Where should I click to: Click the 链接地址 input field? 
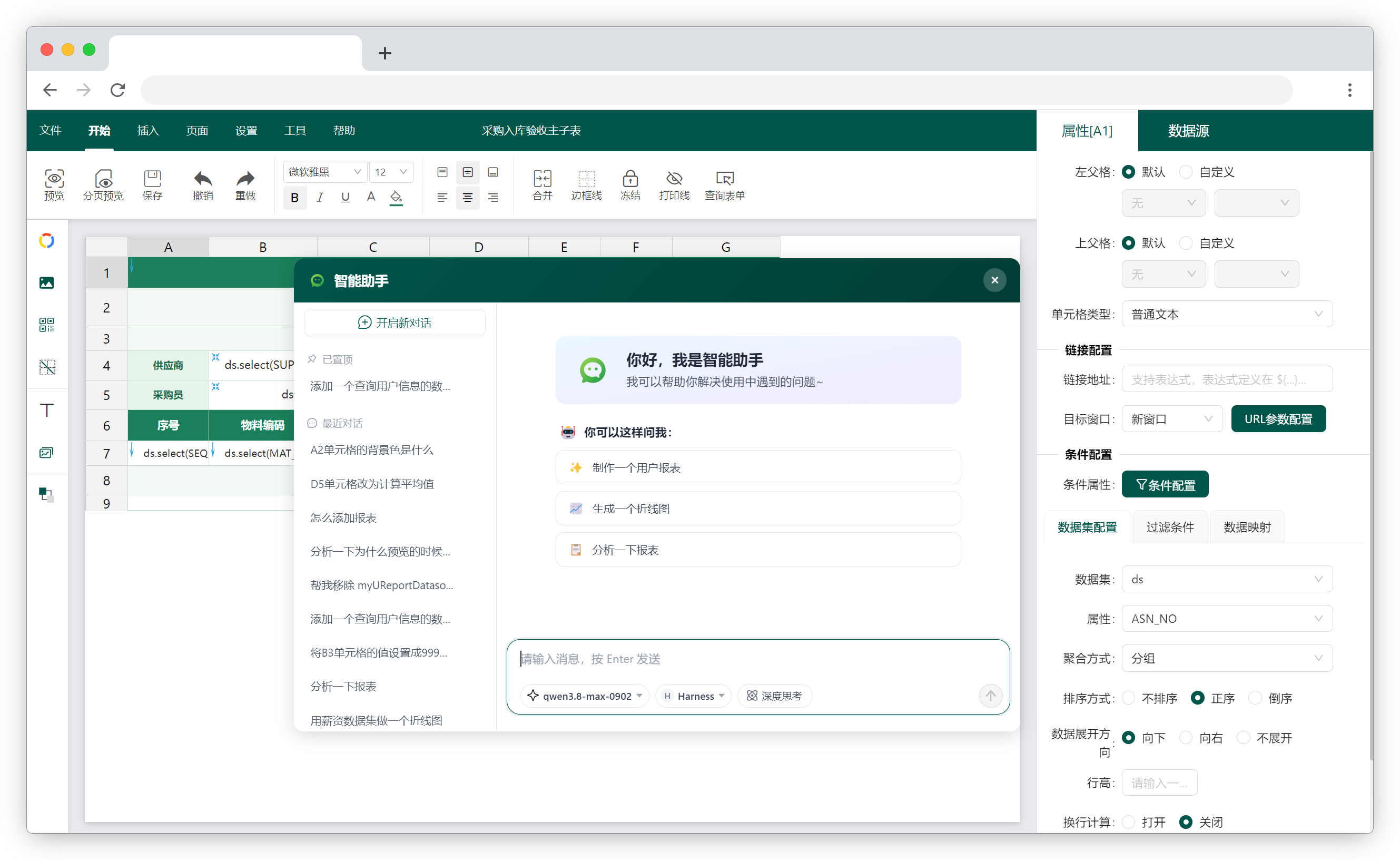(x=1227, y=379)
